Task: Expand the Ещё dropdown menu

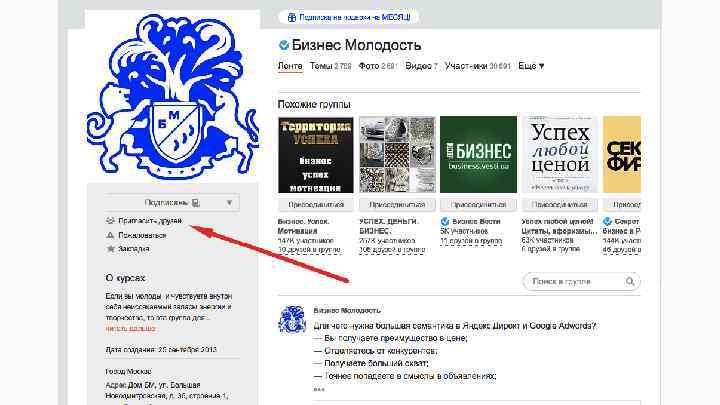Action: (531, 66)
